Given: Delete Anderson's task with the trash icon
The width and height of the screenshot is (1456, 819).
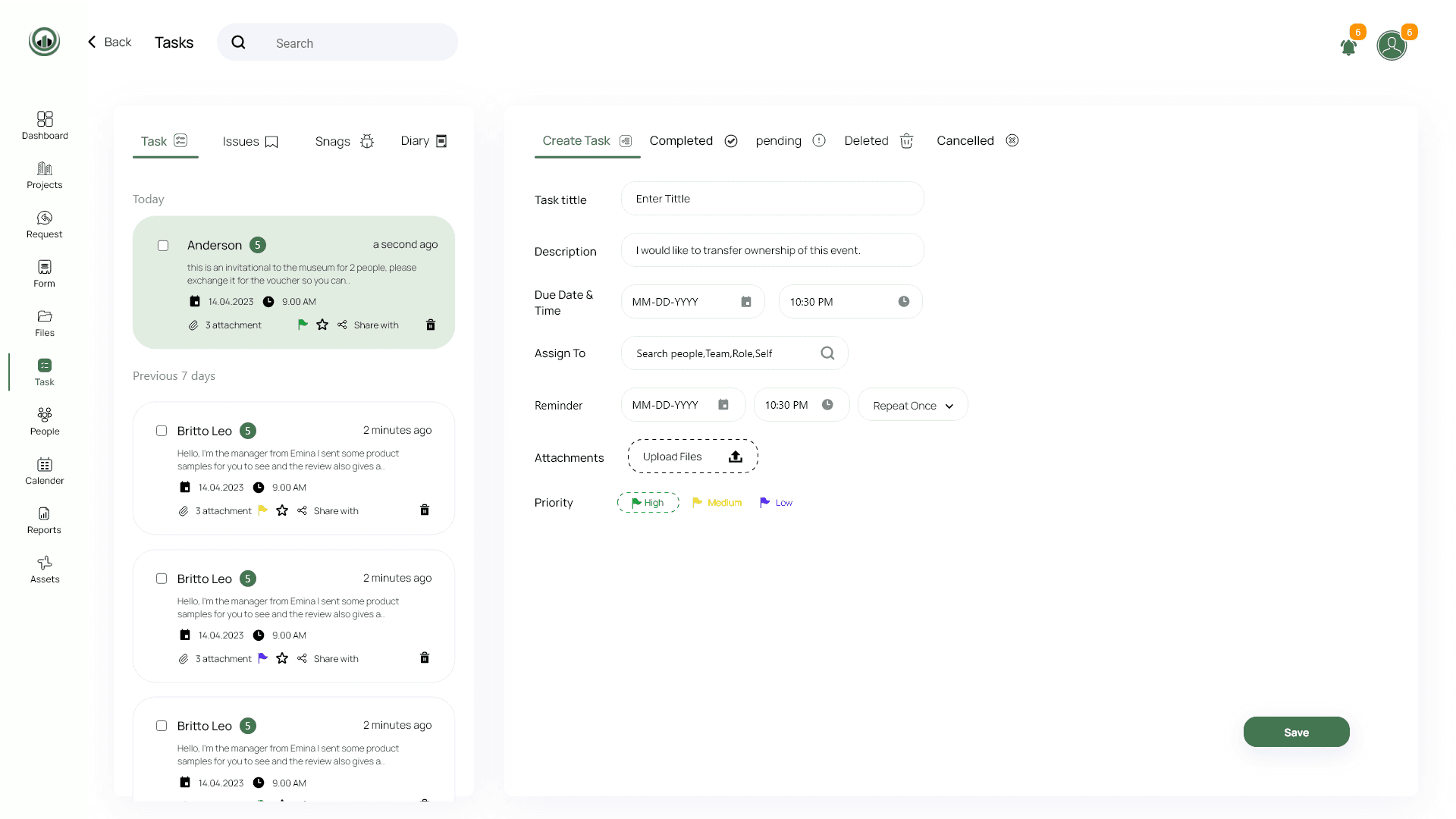Looking at the screenshot, I should click(x=431, y=325).
